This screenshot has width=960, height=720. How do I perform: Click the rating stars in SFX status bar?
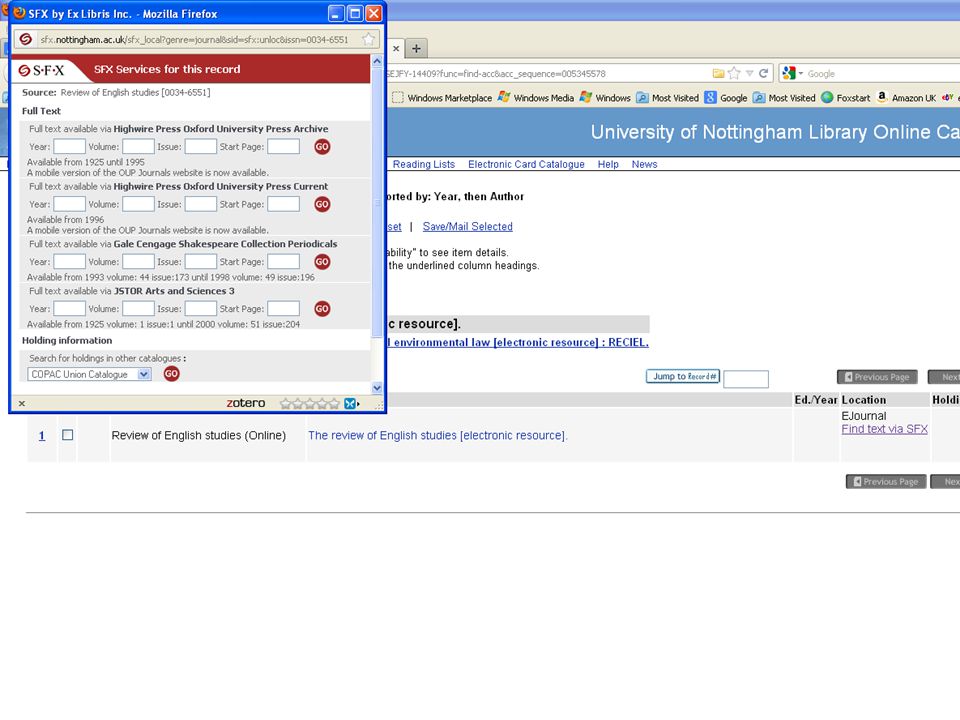[x=309, y=403]
